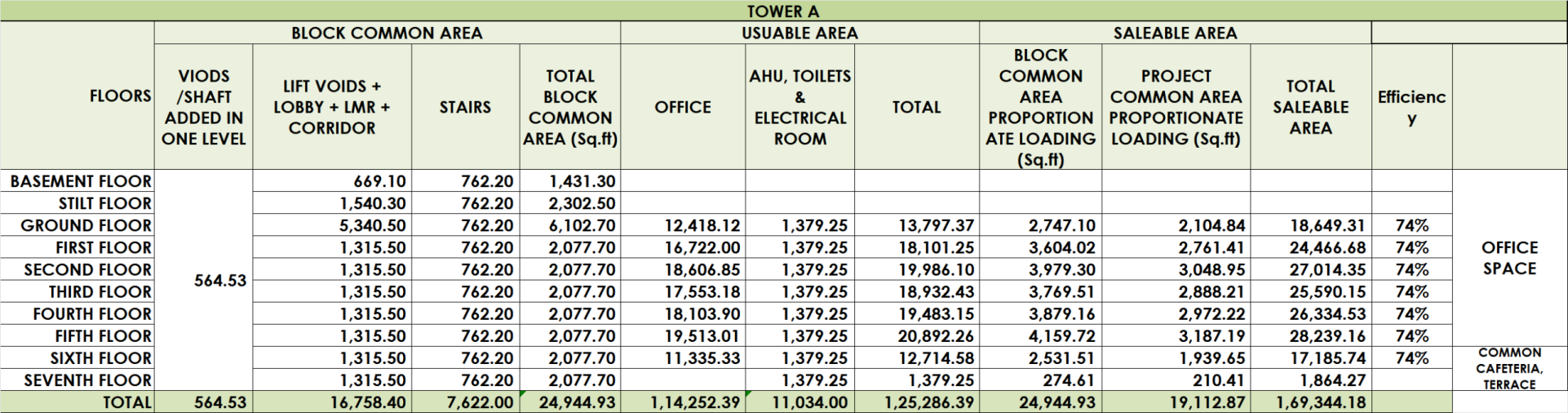Select the STAIRS column header
The width and height of the screenshot is (1568, 413).
[465, 107]
